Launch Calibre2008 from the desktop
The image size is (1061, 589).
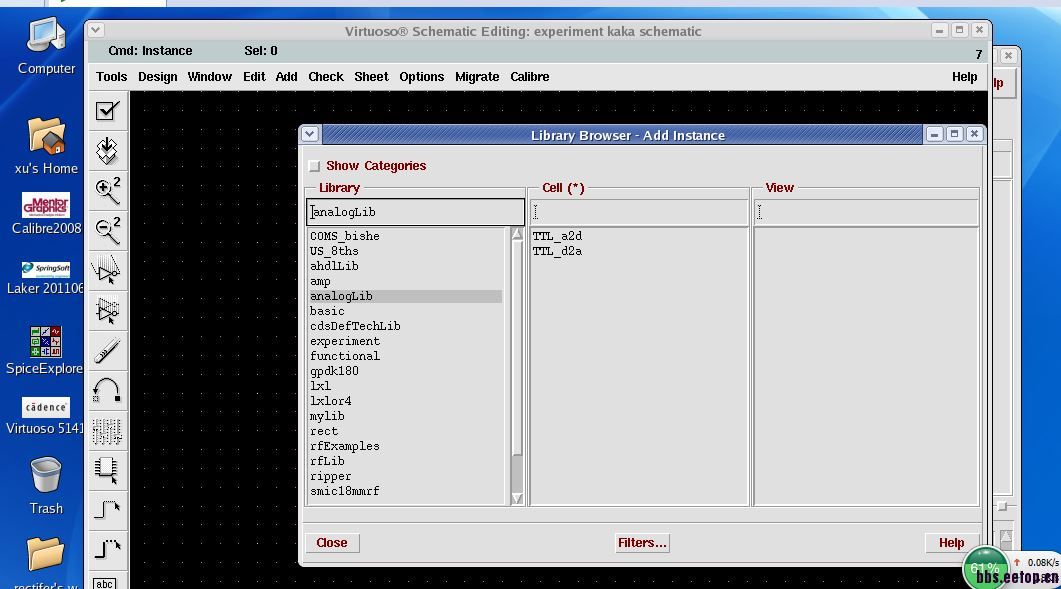pyautogui.click(x=46, y=213)
